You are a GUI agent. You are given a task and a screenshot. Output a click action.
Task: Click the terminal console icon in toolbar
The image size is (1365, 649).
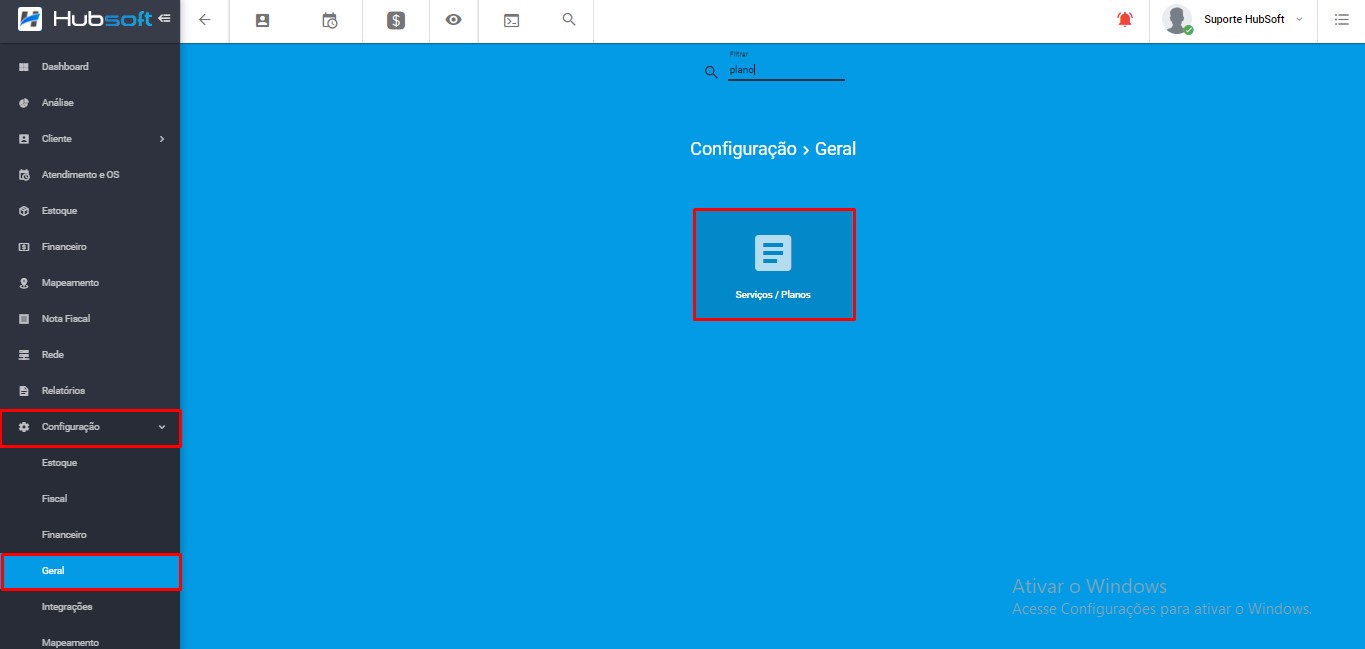pos(511,20)
